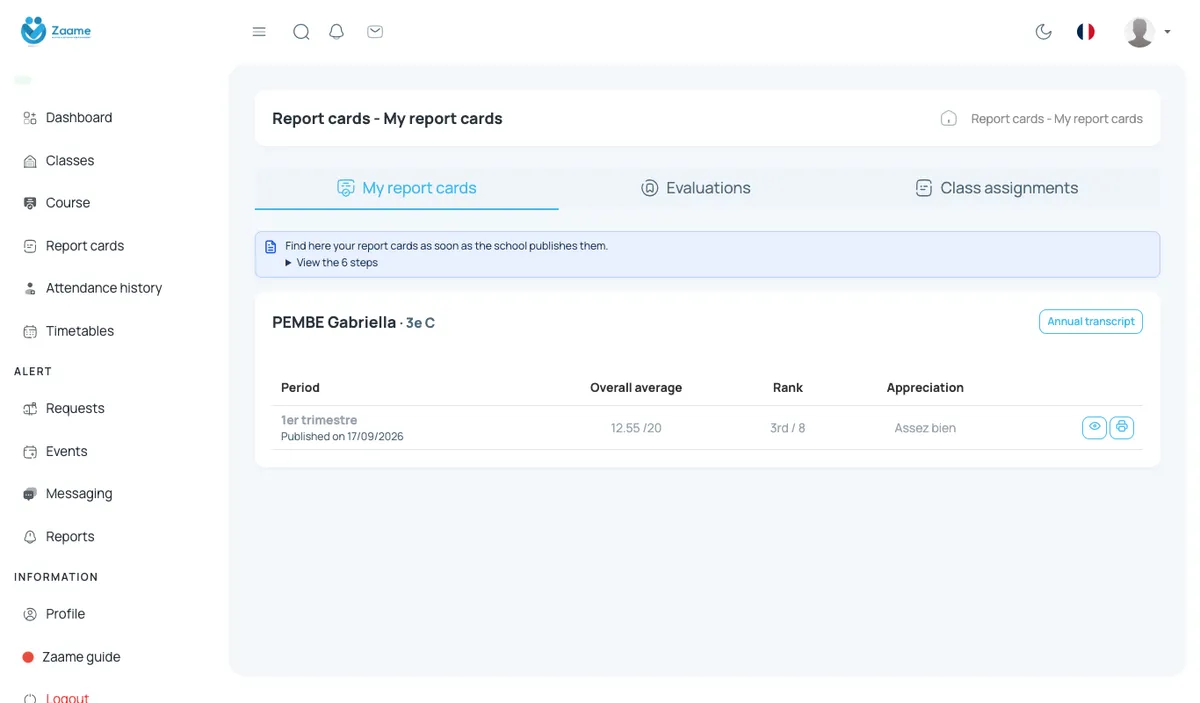Image resolution: width=1200 pixels, height=703 pixels.
Task: Click the 1er trimestre period text
Action: (x=319, y=420)
